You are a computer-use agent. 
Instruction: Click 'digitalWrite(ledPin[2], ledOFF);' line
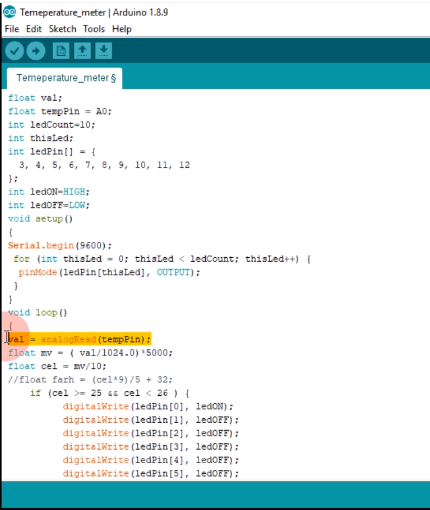[x=151, y=433]
